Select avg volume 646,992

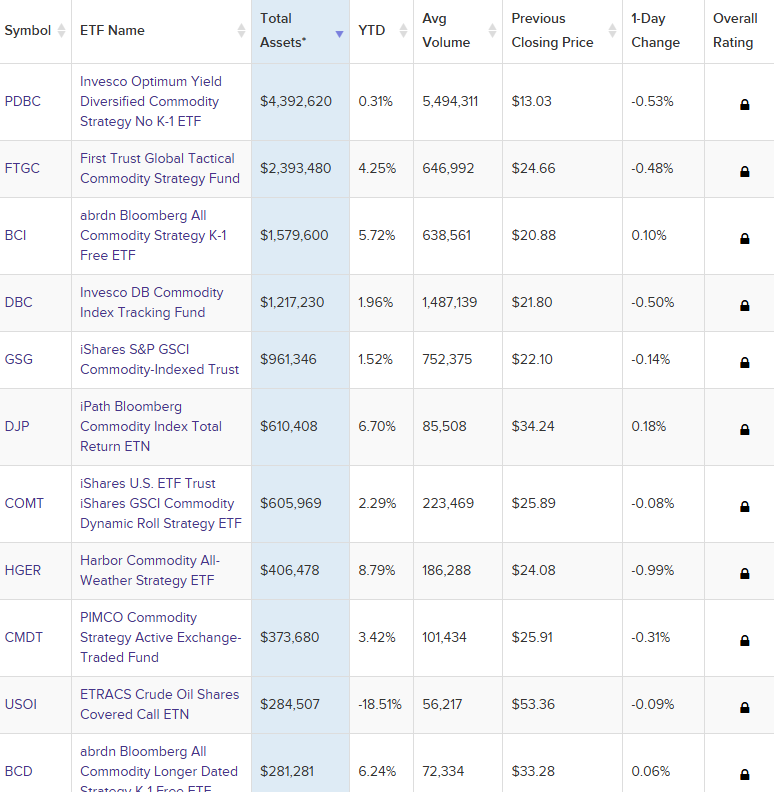point(448,168)
